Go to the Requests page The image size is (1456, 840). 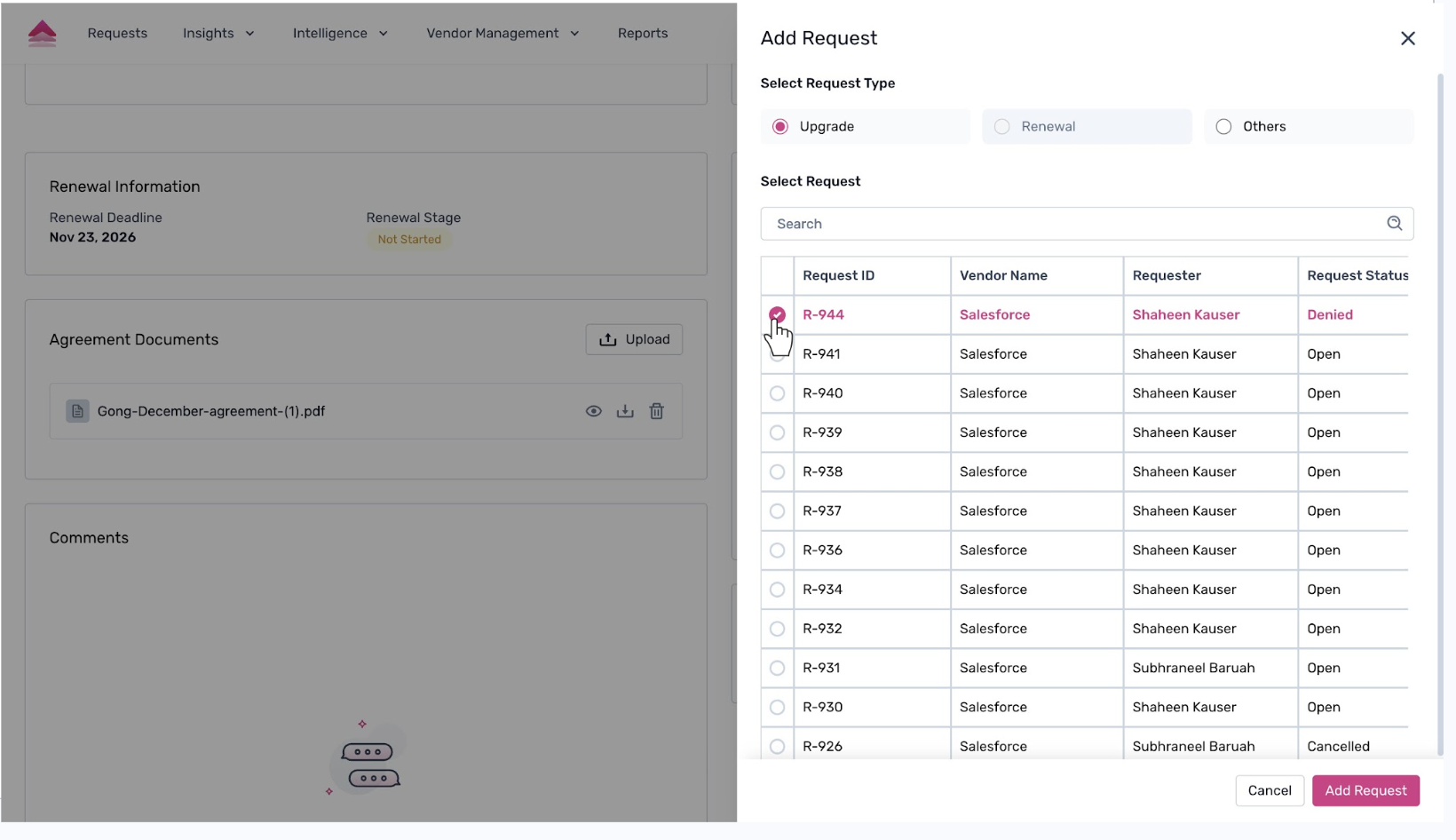click(x=117, y=34)
